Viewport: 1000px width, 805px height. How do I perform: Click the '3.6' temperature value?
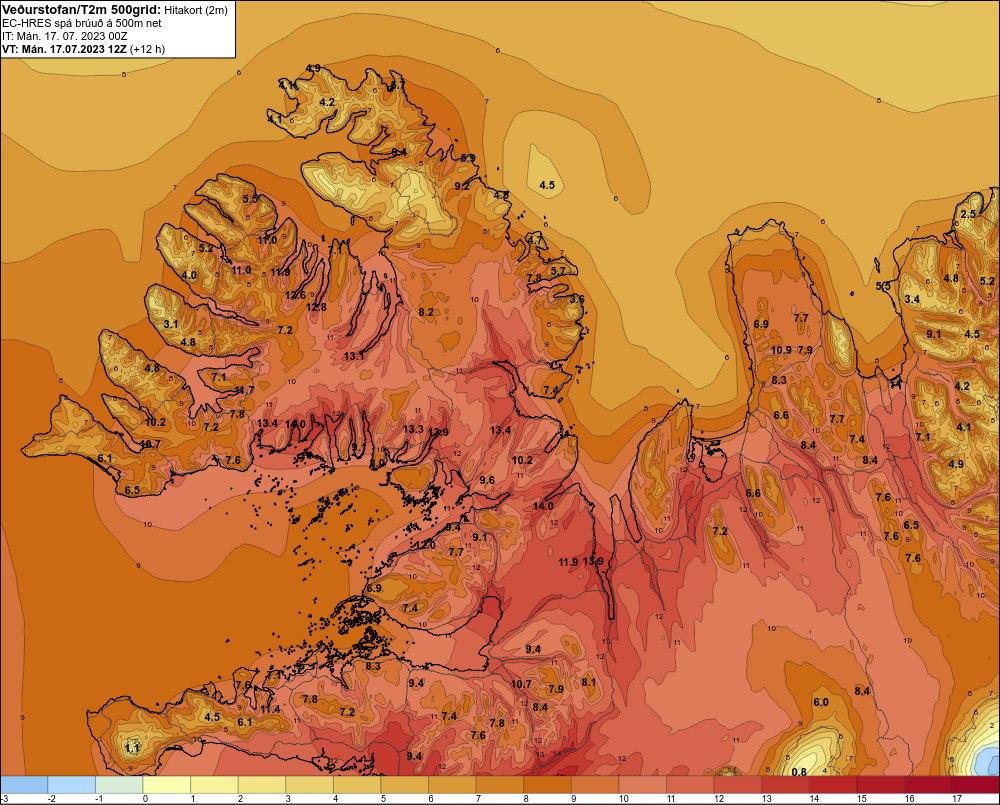tap(577, 299)
